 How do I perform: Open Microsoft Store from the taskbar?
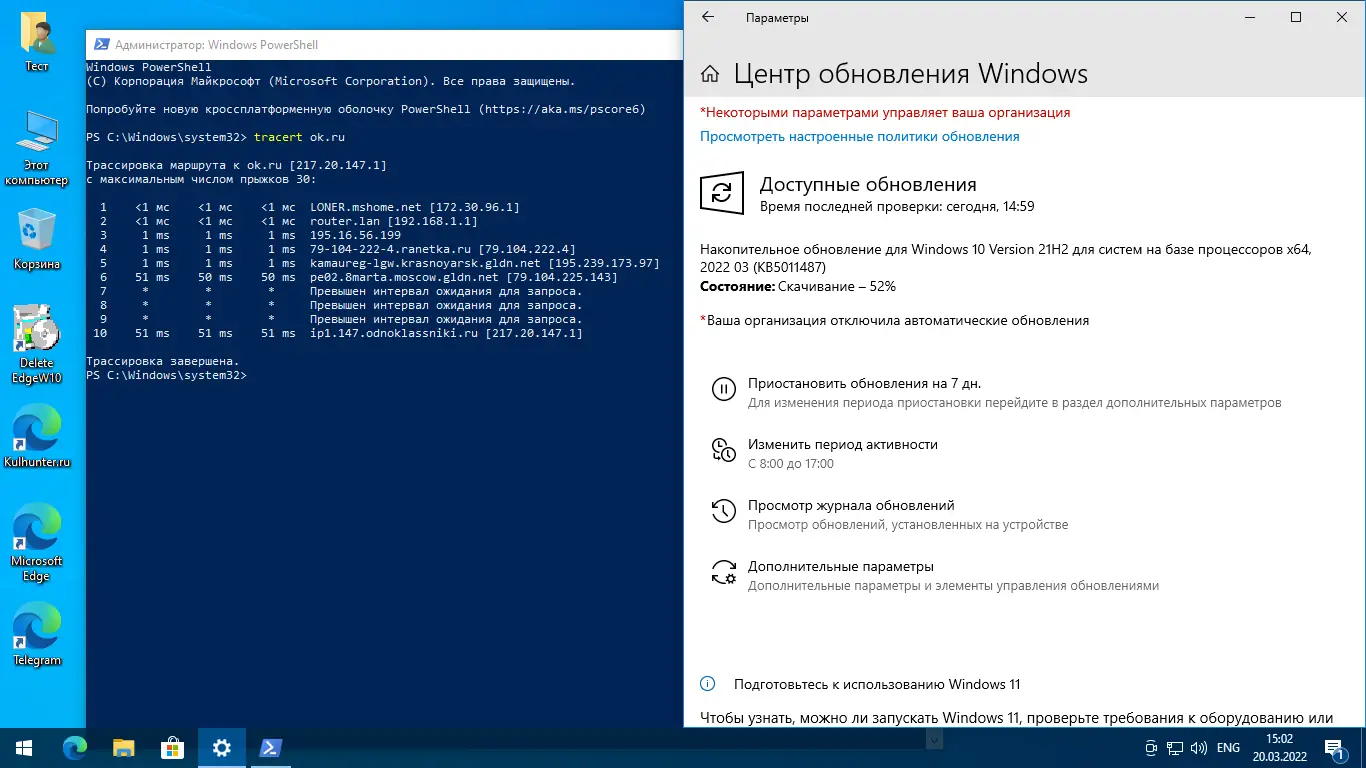pyautogui.click(x=173, y=747)
